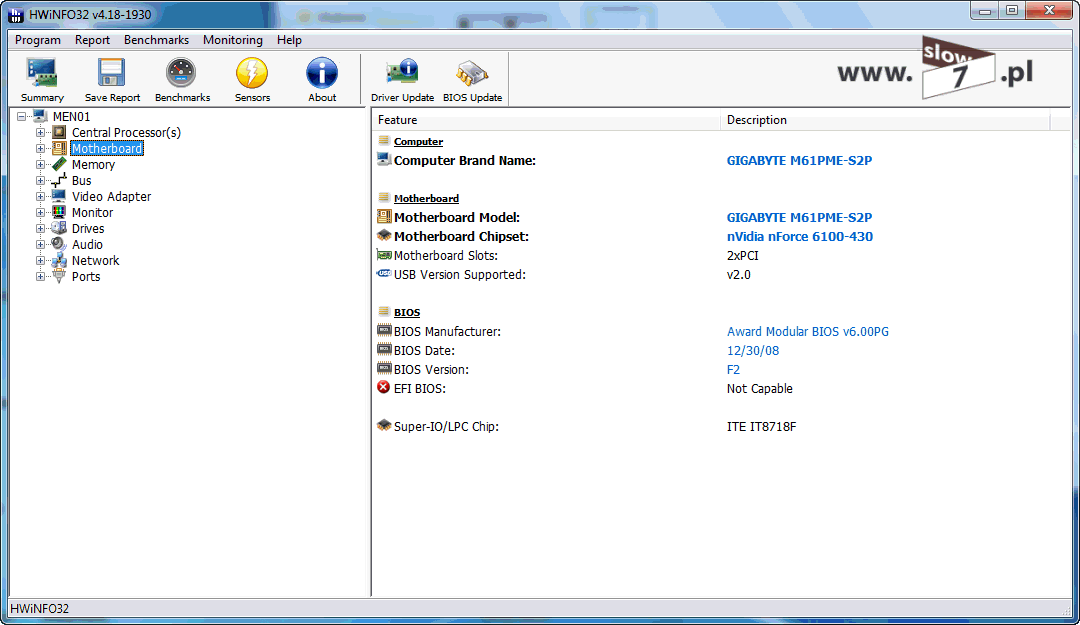Click the About info icon
Screen dimensions: 1080x625
click(x=322, y=73)
